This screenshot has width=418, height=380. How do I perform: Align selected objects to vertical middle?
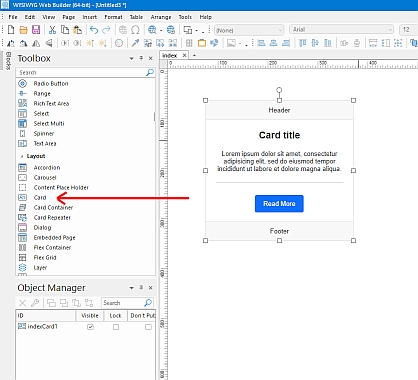[315, 43]
